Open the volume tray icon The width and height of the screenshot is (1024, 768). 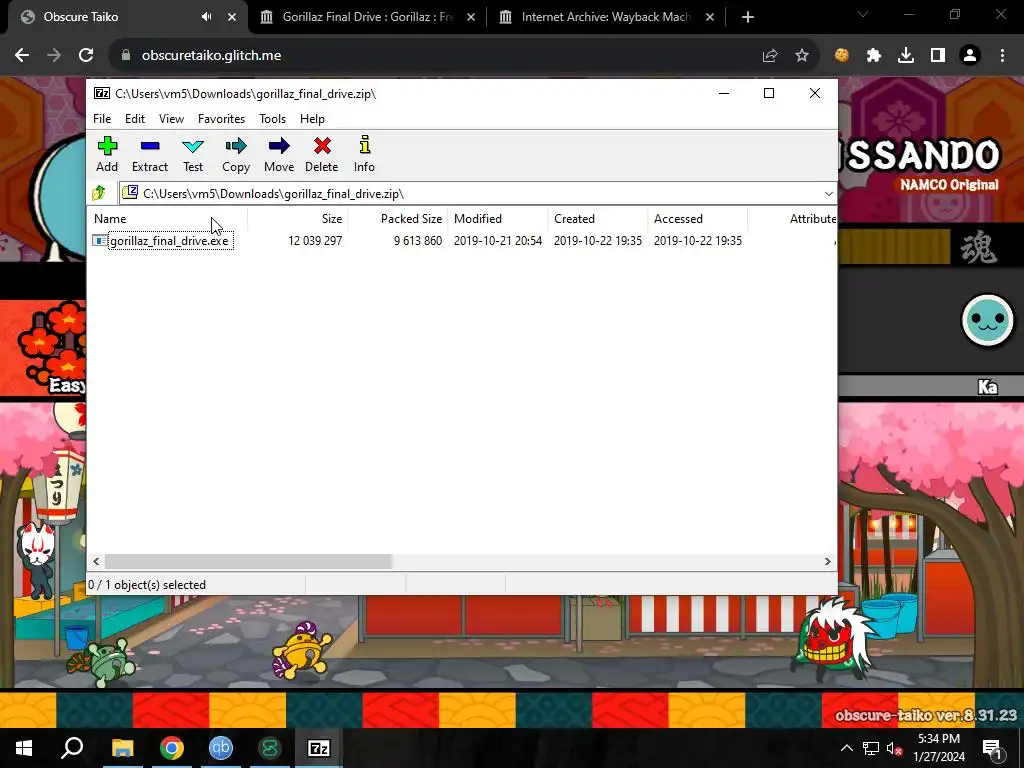[x=894, y=748]
